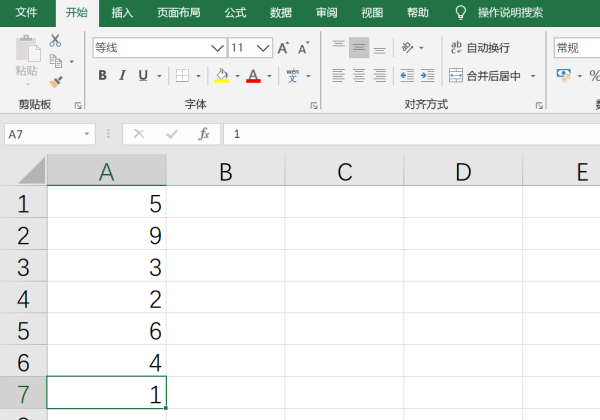
Task: Toggle Italic formatting
Action: click(122, 75)
